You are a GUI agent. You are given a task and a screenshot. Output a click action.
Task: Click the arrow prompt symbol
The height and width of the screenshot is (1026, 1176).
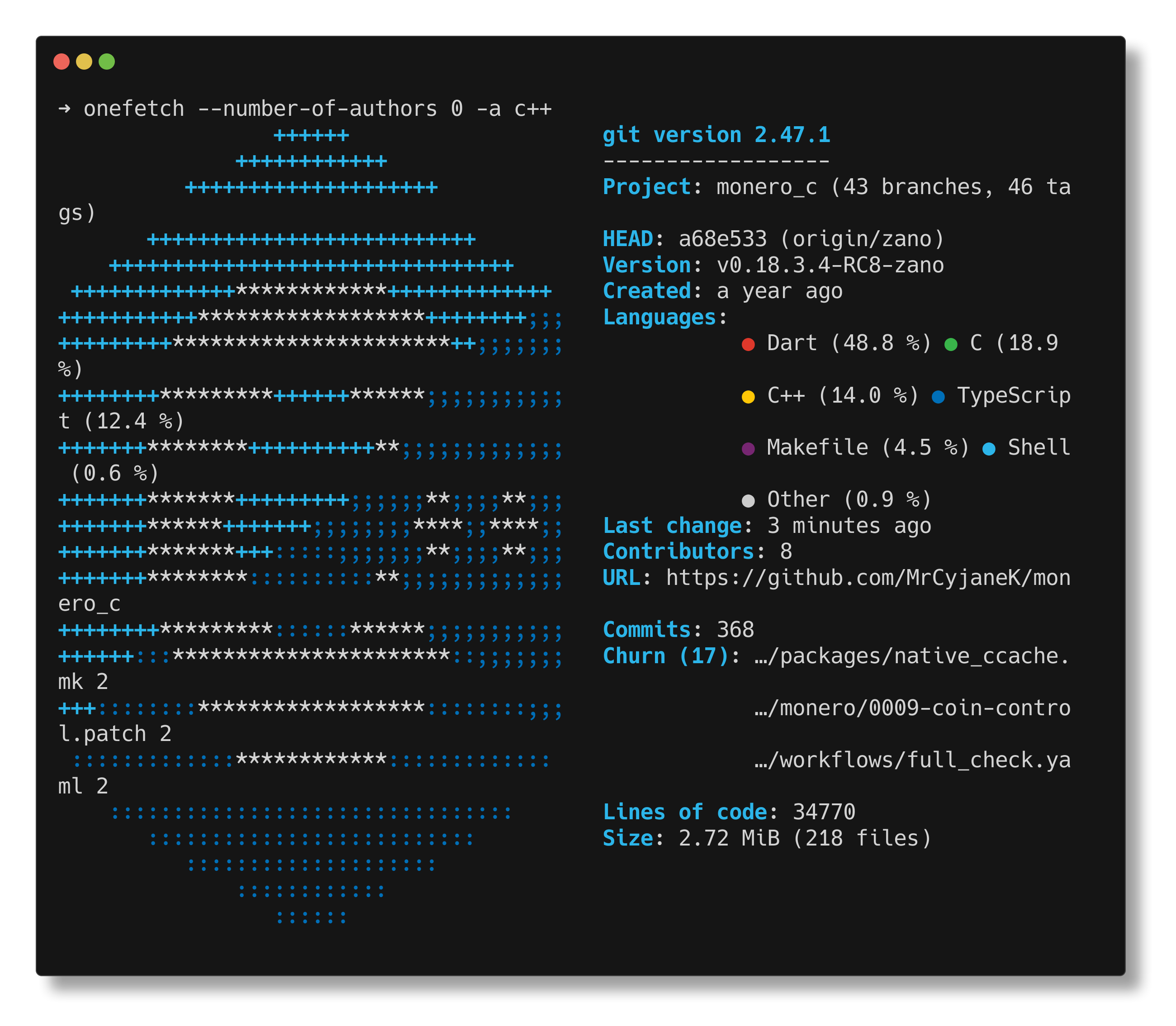[64, 109]
